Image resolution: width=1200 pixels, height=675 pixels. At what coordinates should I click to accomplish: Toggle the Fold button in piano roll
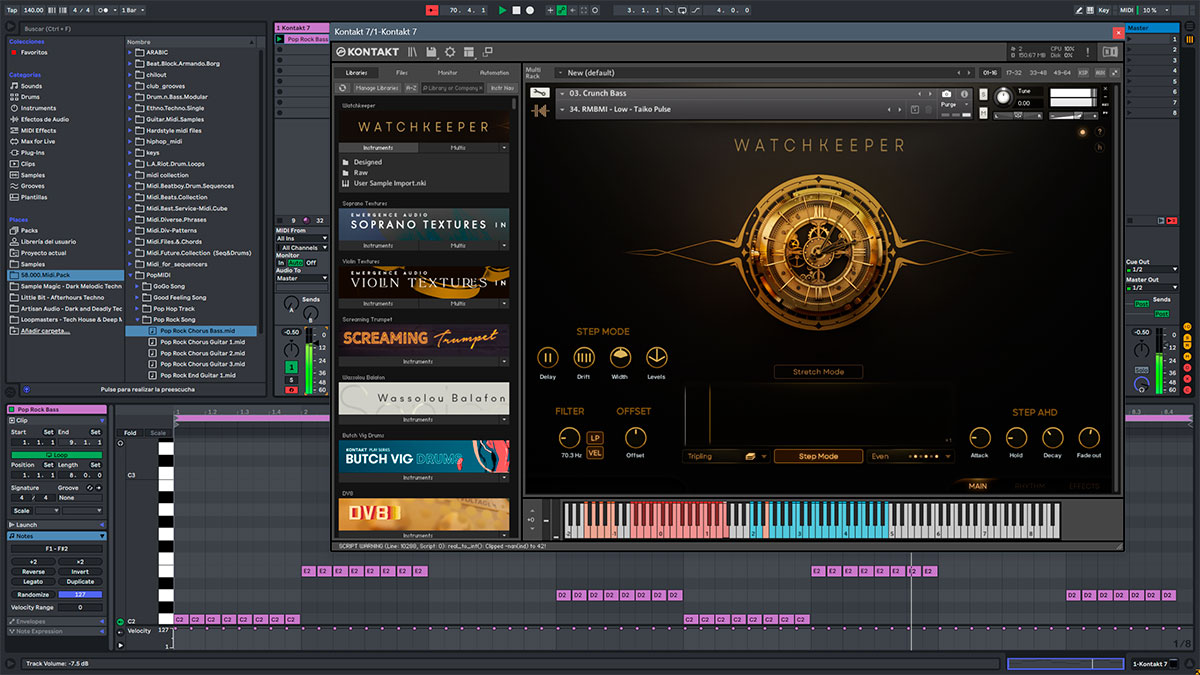[130, 433]
